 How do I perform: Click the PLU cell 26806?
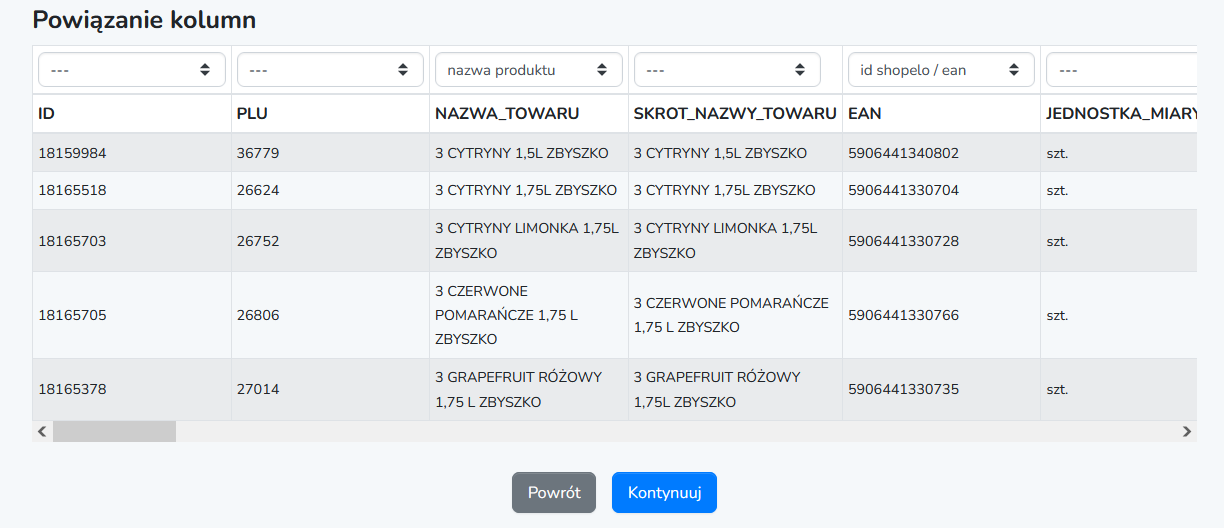click(258, 315)
